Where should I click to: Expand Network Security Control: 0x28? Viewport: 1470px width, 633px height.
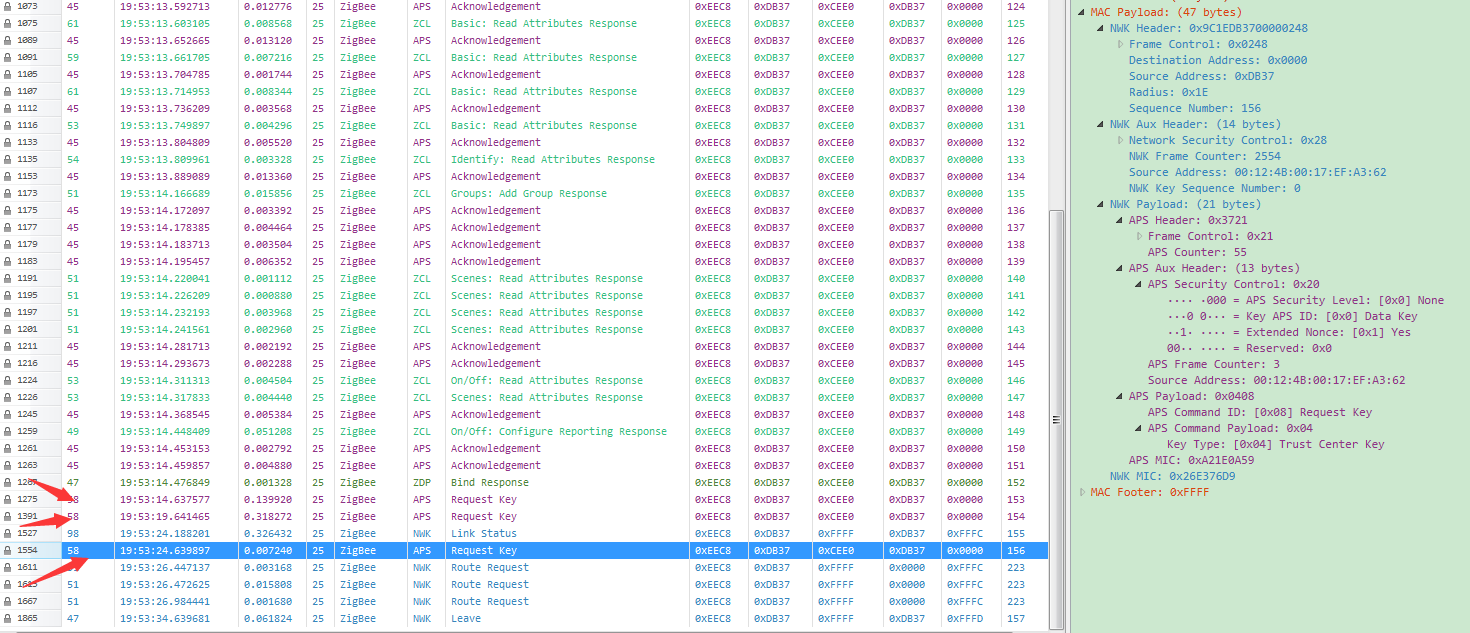[1120, 140]
